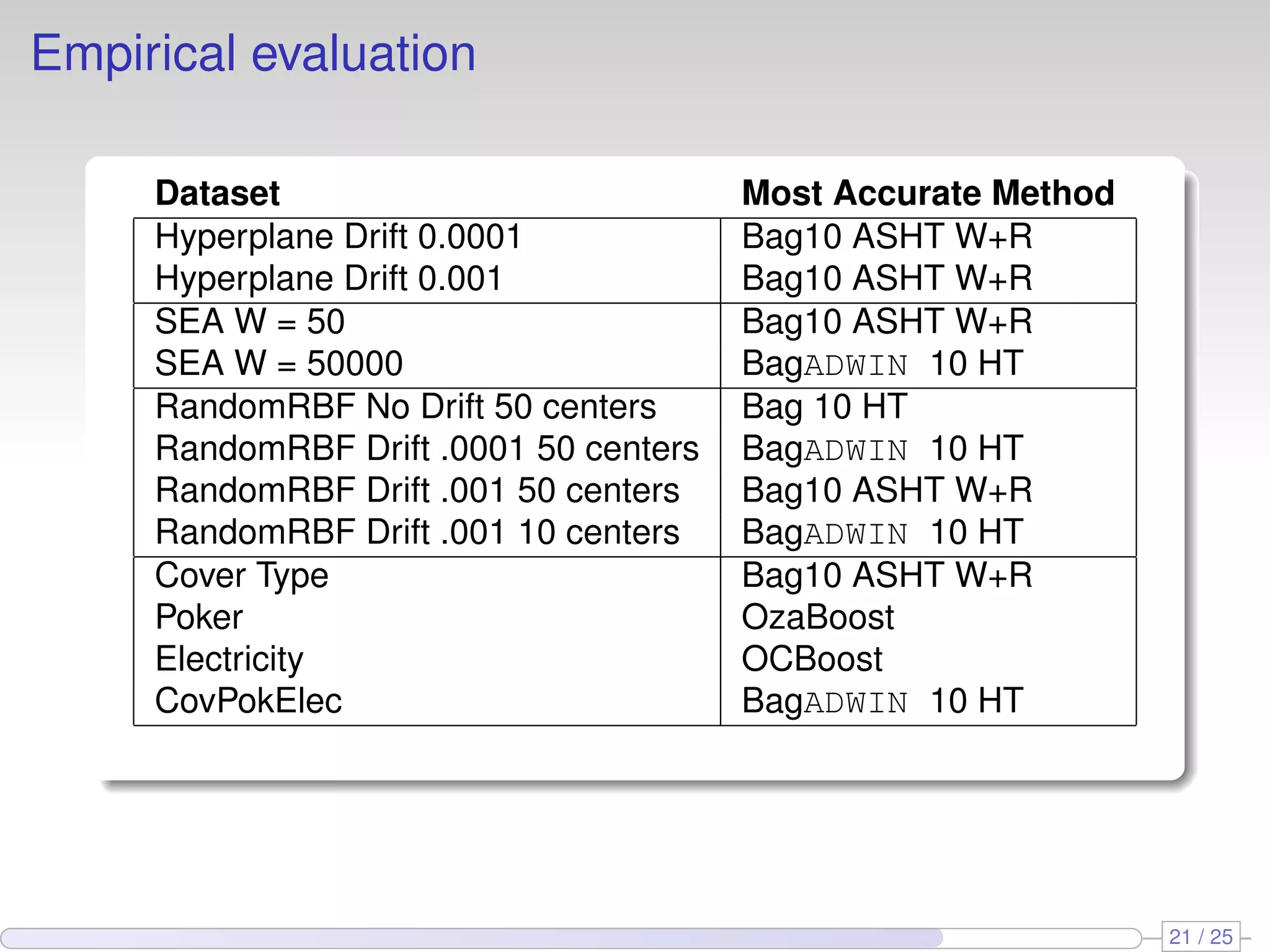The width and height of the screenshot is (1270, 952).
Task: Click the method in the Cover Type row
Action: pyautogui.click(x=887, y=576)
